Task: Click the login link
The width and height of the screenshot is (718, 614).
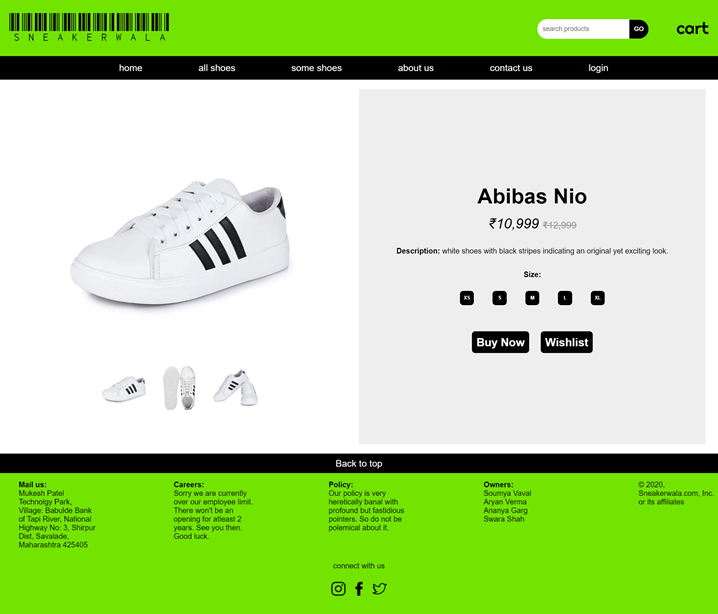Action: point(598,68)
